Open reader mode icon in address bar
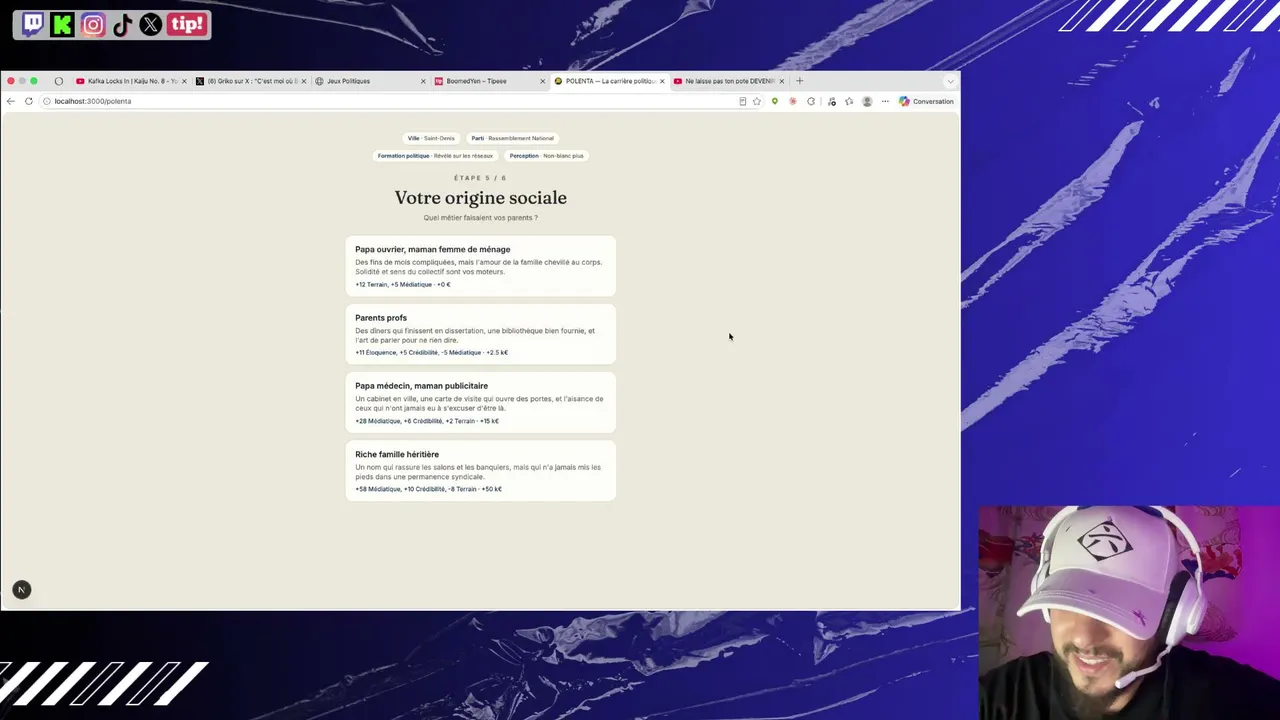The height and width of the screenshot is (720, 1280). click(742, 101)
